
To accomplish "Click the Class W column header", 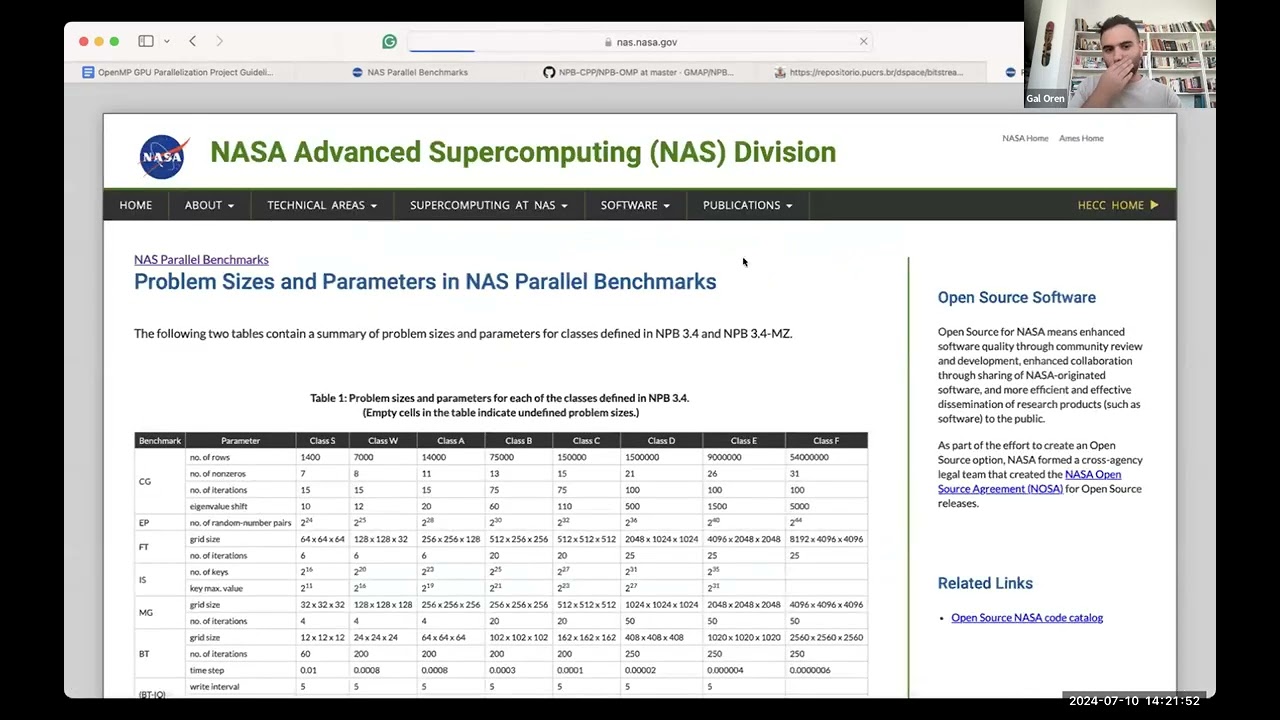I will [383, 440].
